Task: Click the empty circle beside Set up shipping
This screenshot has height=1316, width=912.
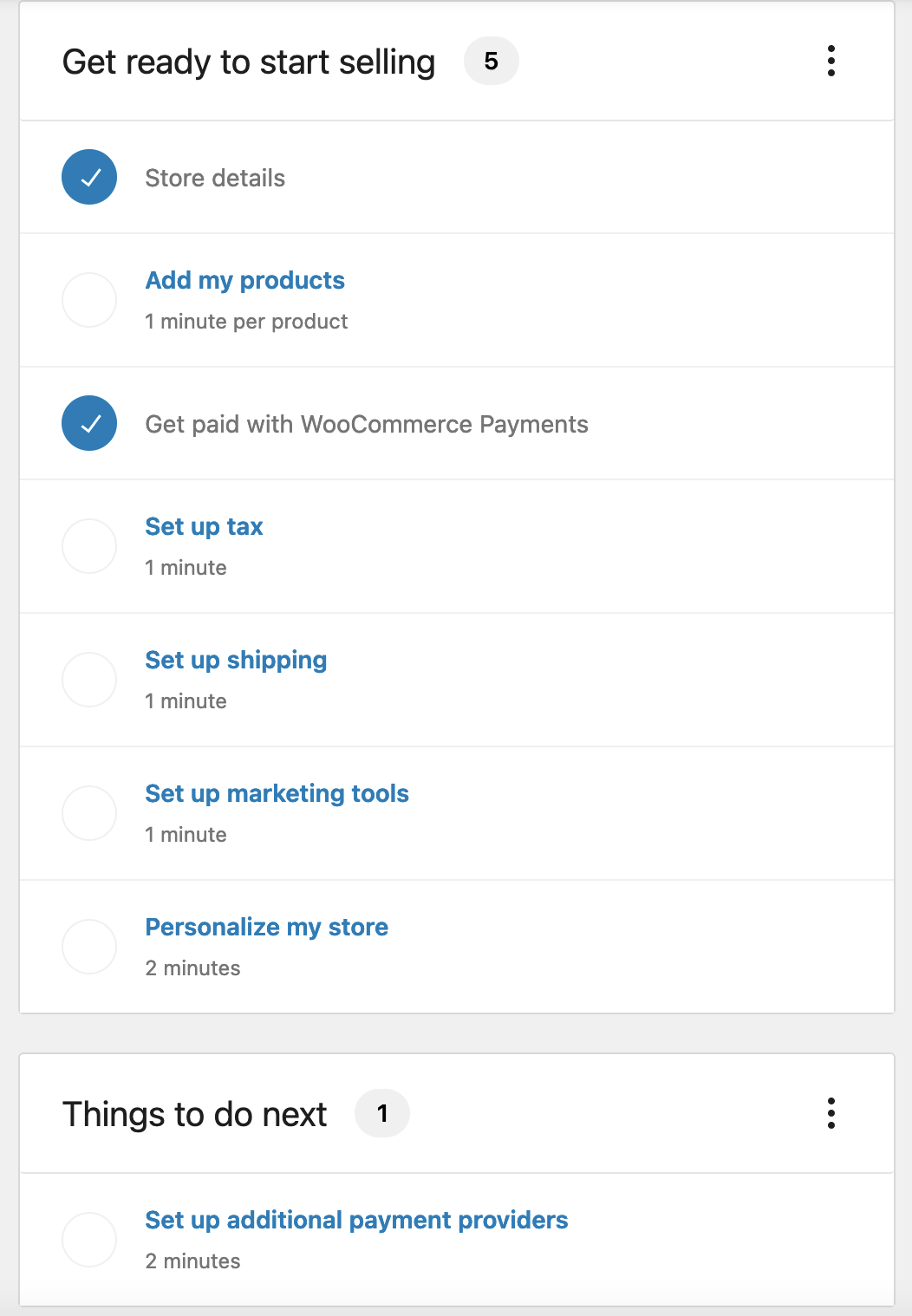Action: pyautogui.click(x=89, y=680)
